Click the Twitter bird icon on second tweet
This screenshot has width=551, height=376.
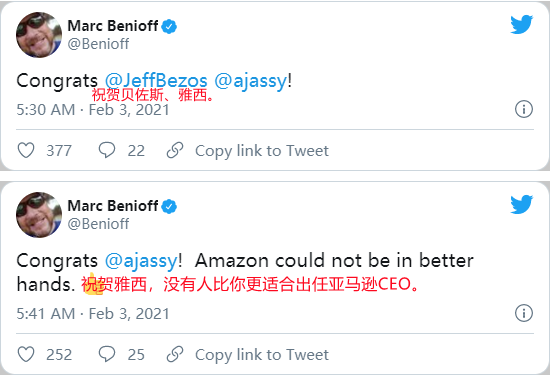(x=522, y=204)
